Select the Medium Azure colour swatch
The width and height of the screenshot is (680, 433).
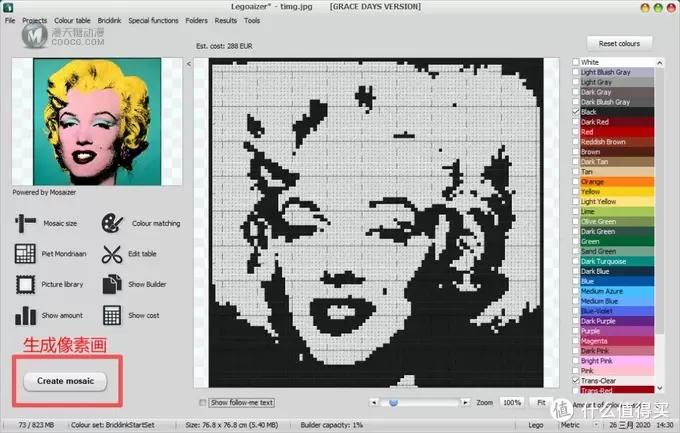coord(617,291)
